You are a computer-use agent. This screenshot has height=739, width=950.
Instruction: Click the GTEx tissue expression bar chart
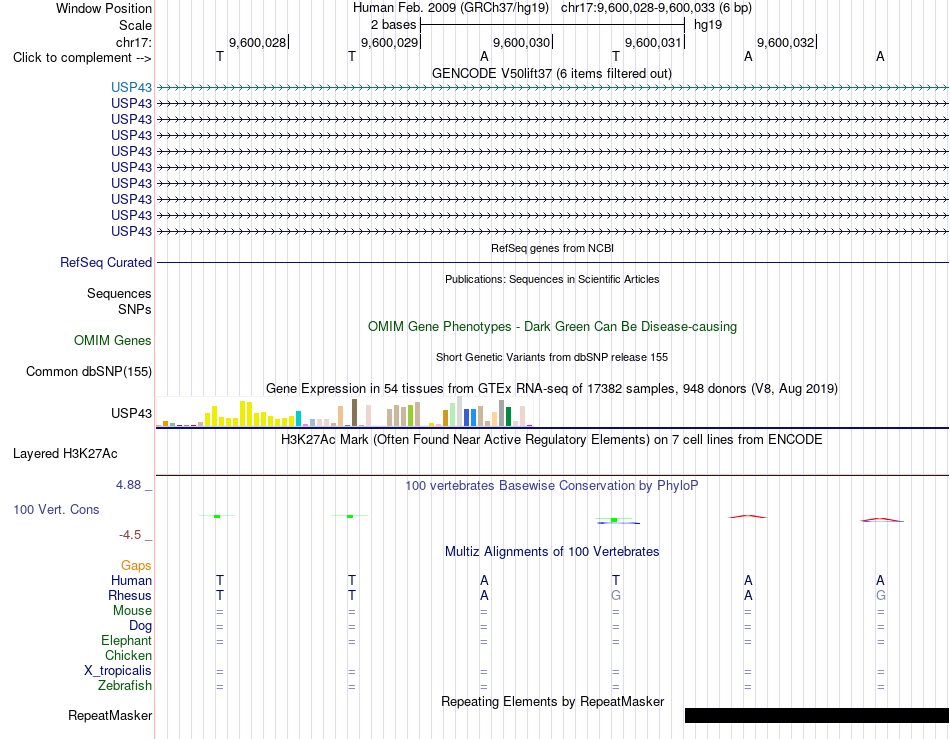click(345, 412)
